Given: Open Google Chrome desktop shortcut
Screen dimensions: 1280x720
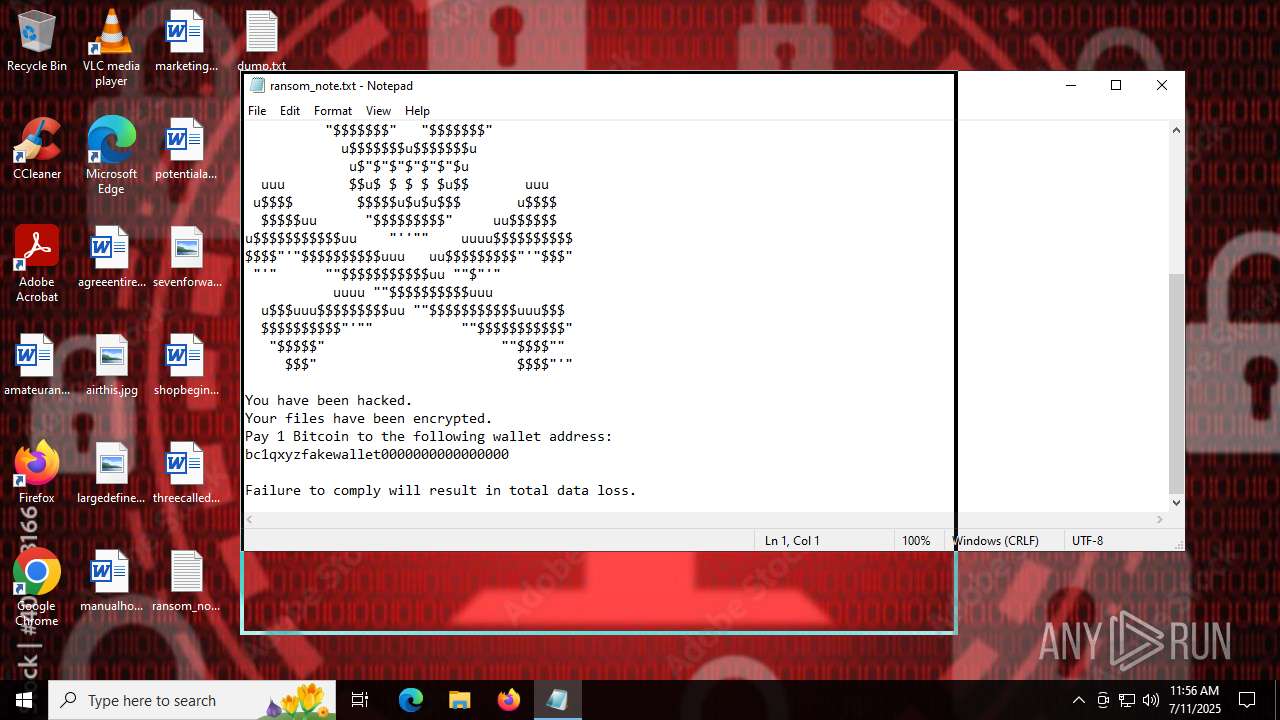Looking at the screenshot, I should point(37,588).
